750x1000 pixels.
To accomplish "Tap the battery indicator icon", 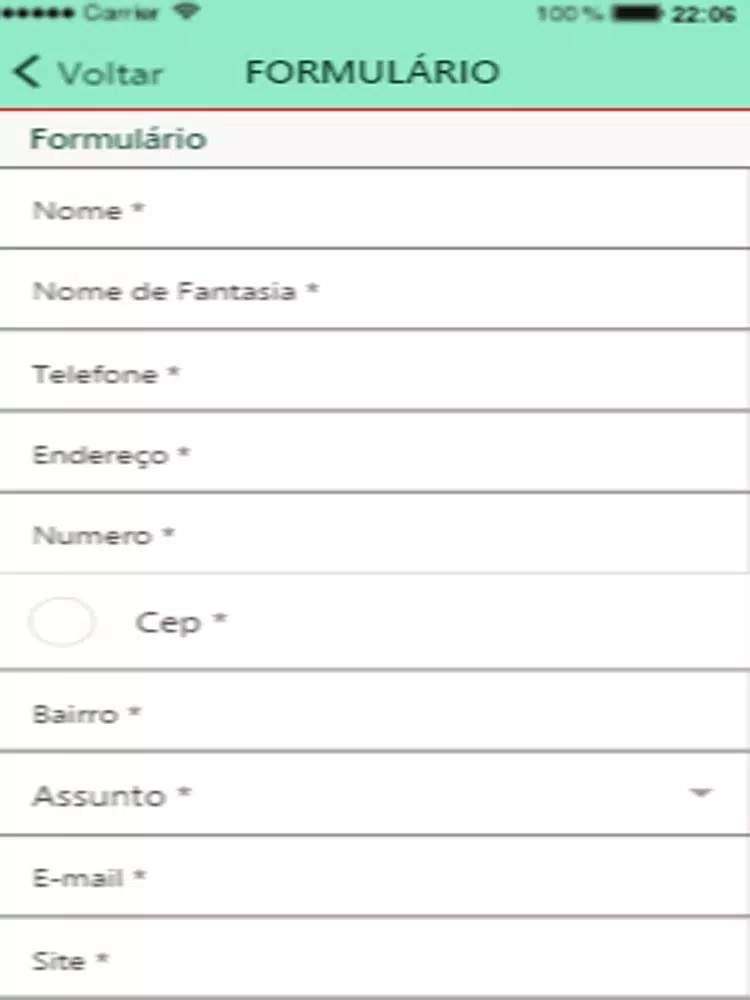I will (x=636, y=13).
